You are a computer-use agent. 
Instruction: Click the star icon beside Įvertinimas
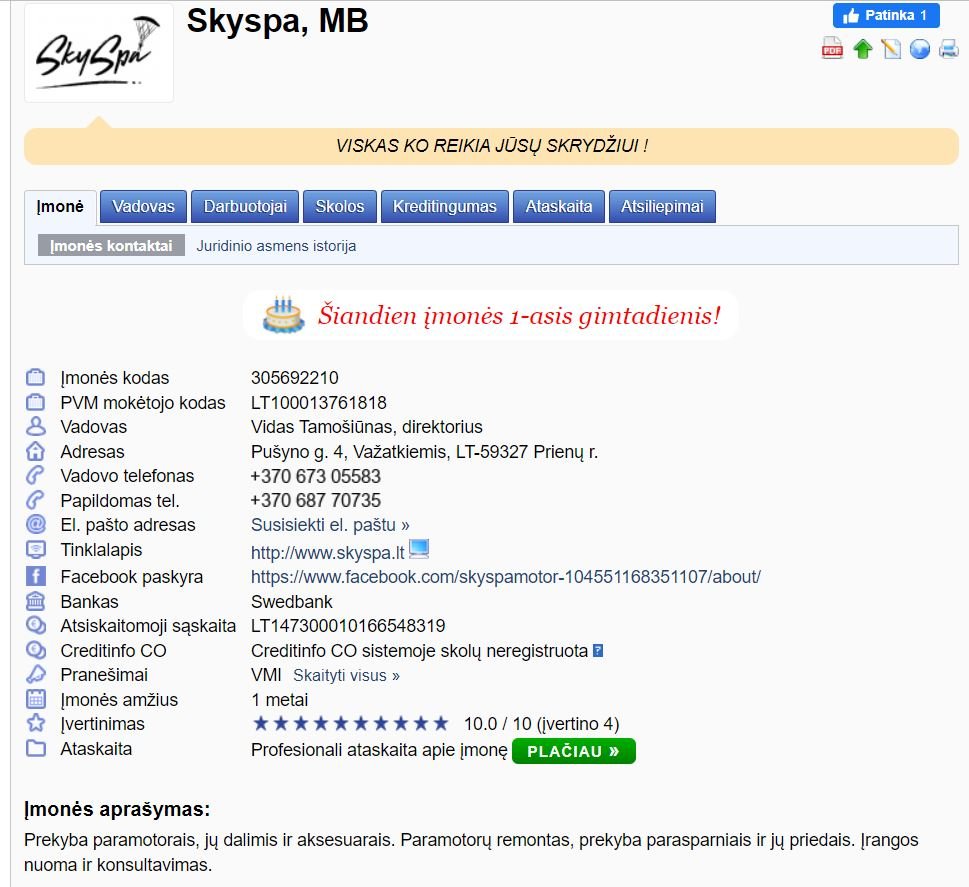[x=36, y=723]
